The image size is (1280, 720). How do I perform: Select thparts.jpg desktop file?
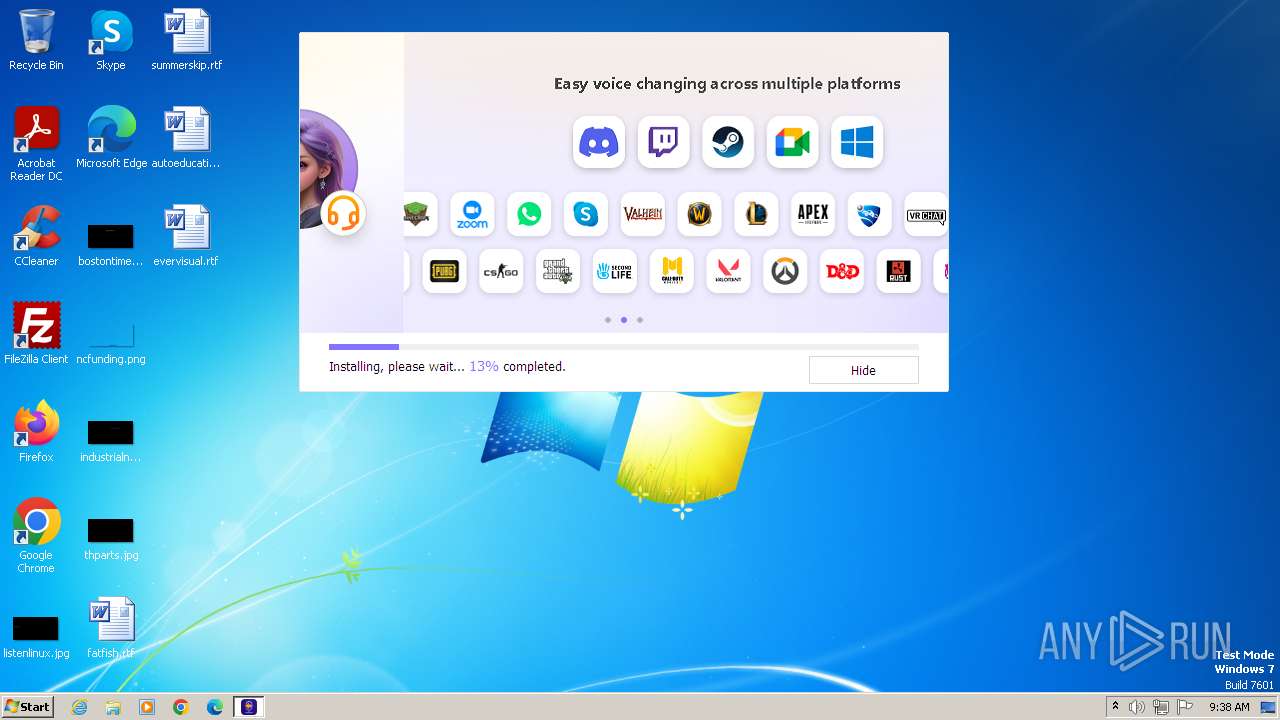click(111, 538)
